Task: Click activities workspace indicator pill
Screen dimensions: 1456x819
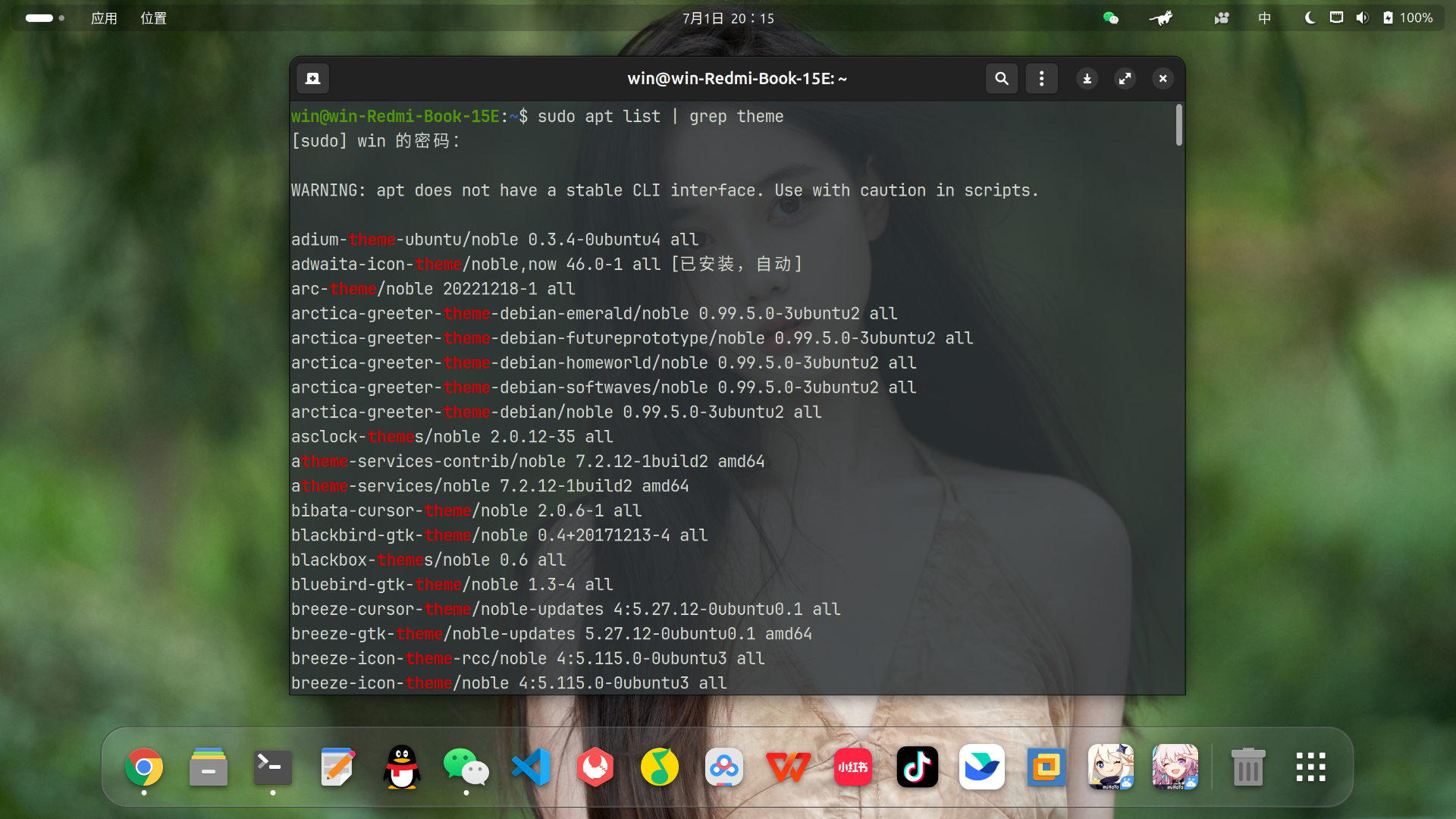Action: (45, 18)
